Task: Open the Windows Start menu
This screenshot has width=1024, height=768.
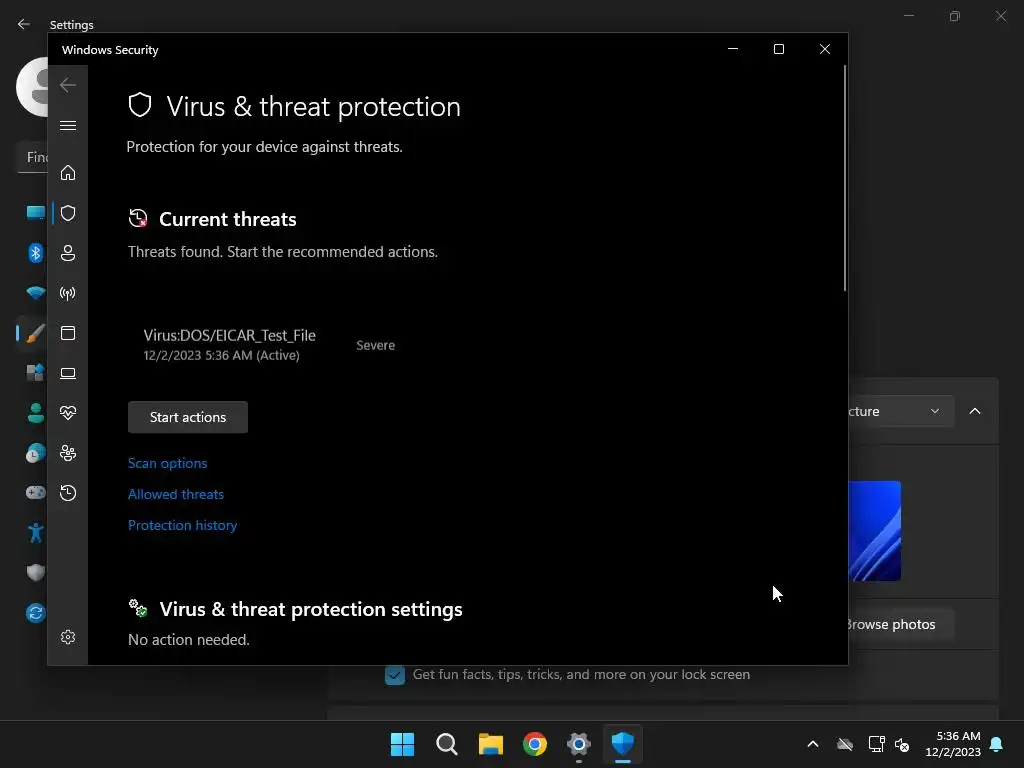Action: click(x=402, y=744)
